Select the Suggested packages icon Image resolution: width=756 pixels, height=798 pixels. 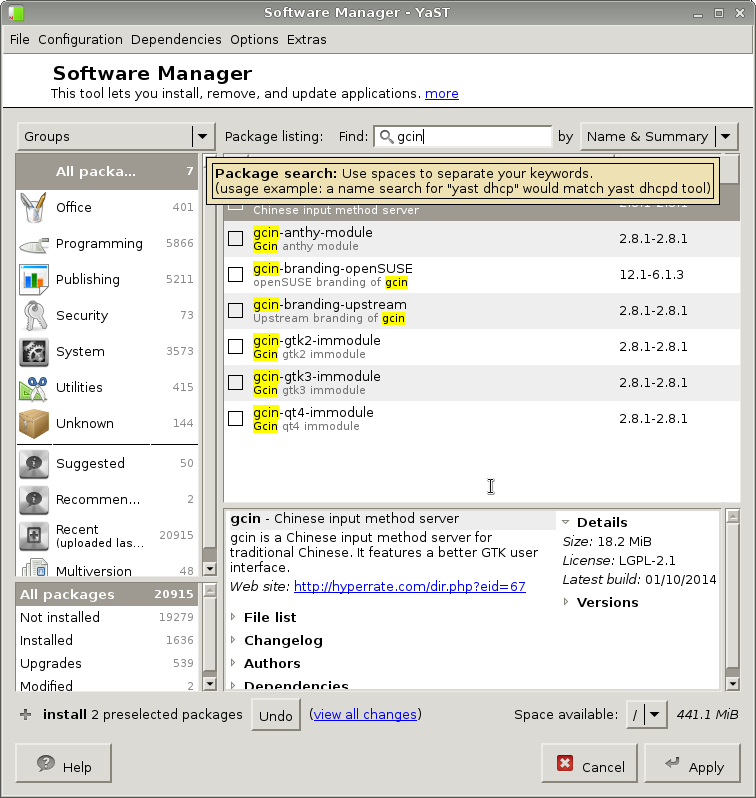[34, 464]
